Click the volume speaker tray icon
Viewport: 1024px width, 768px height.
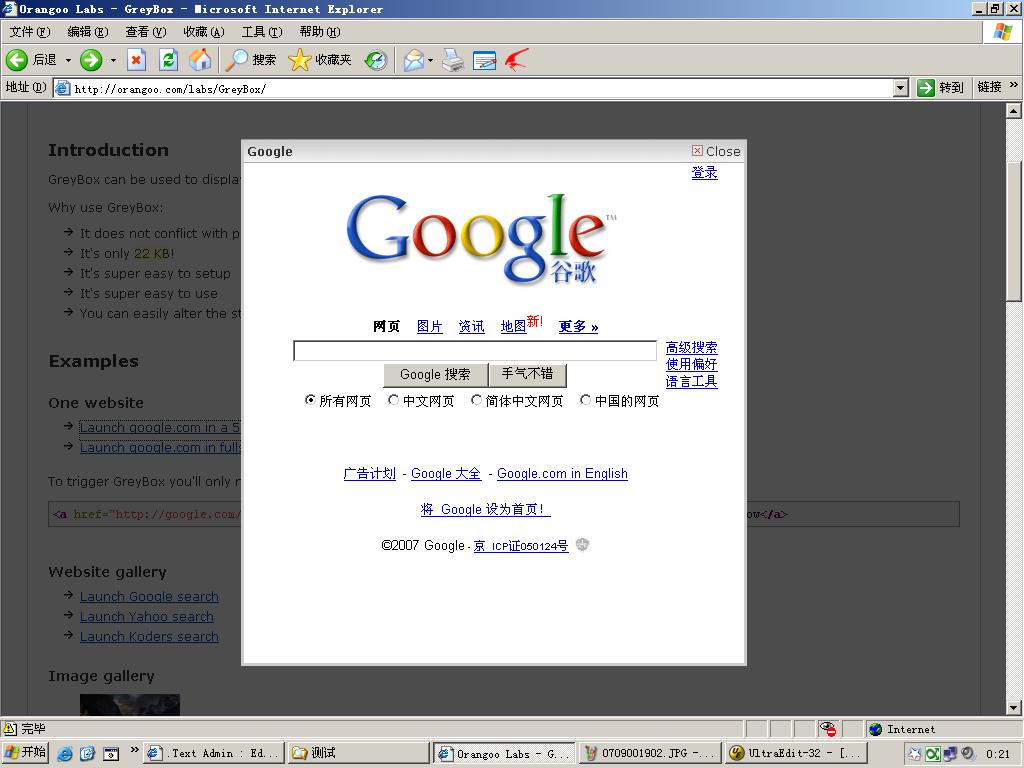point(968,754)
